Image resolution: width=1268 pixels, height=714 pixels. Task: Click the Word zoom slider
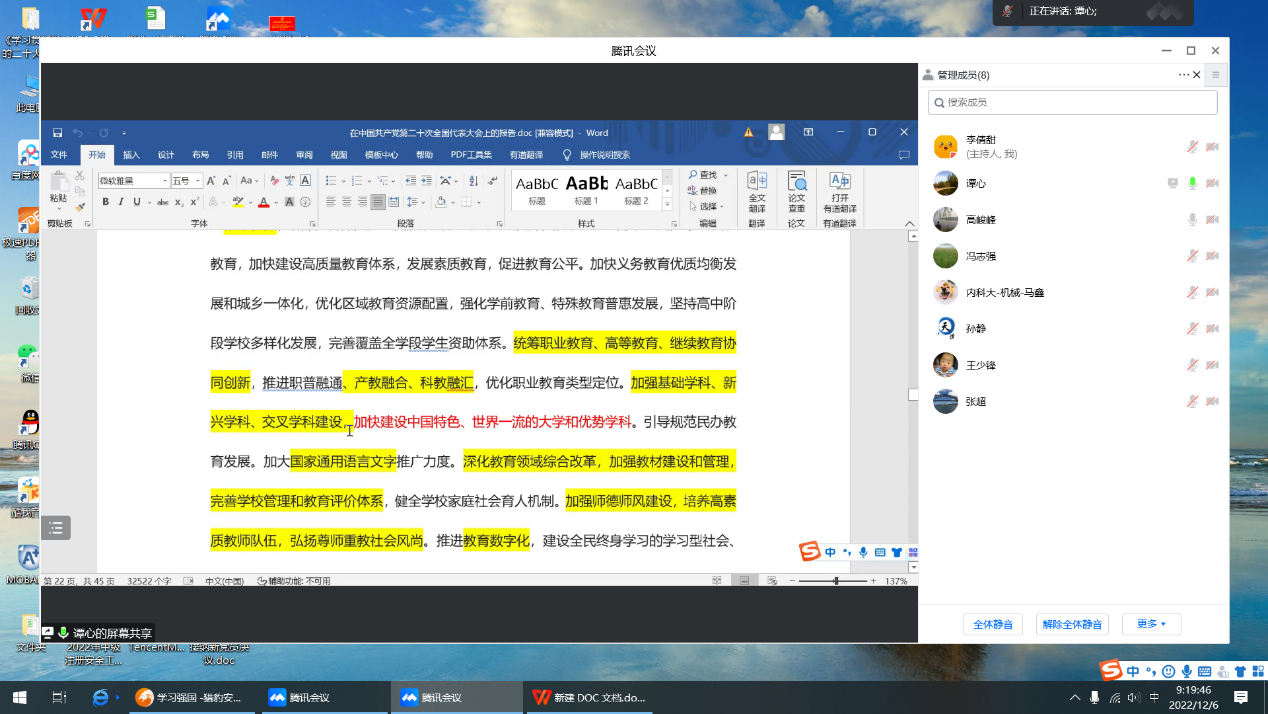point(836,581)
